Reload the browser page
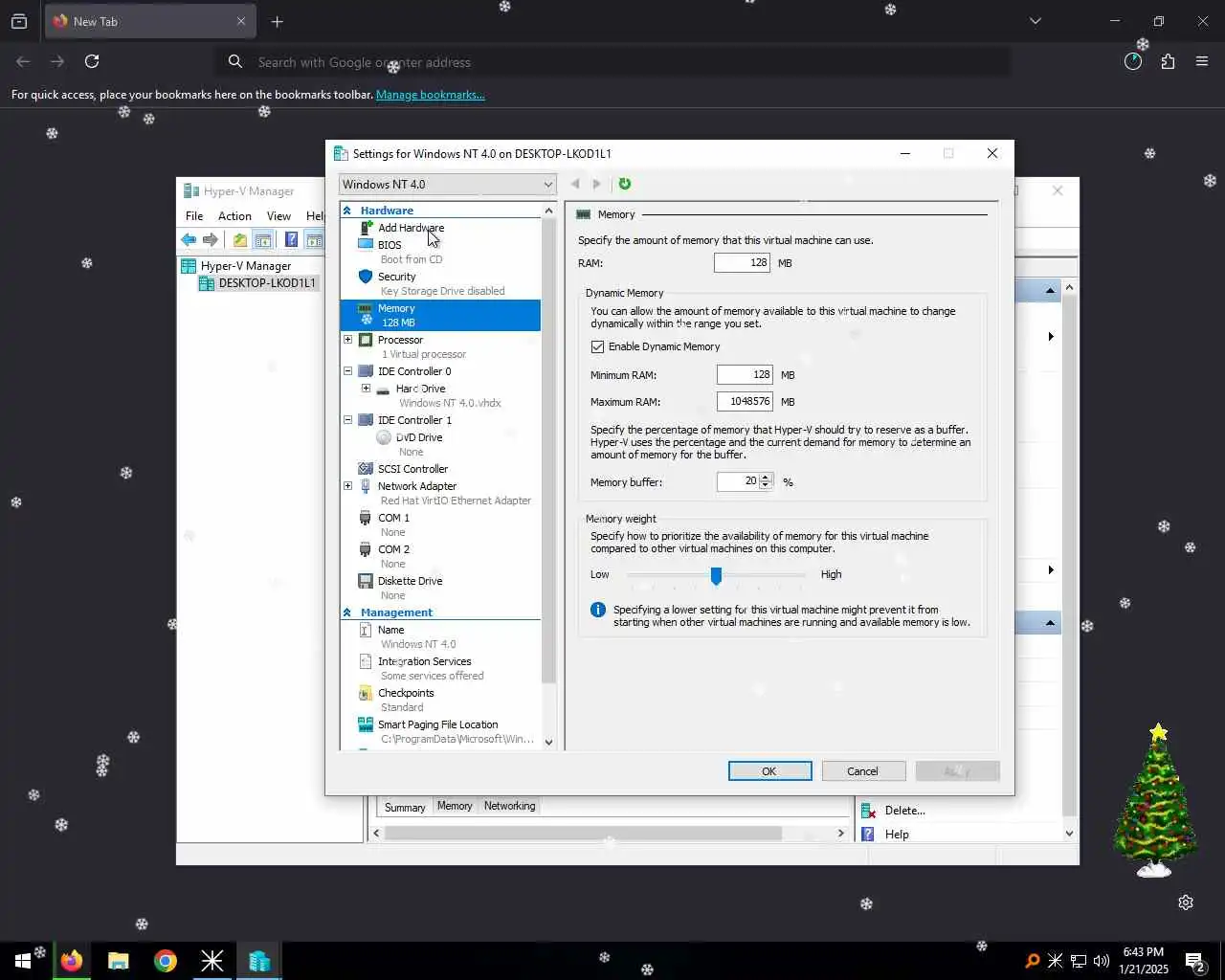 [92, 61]
